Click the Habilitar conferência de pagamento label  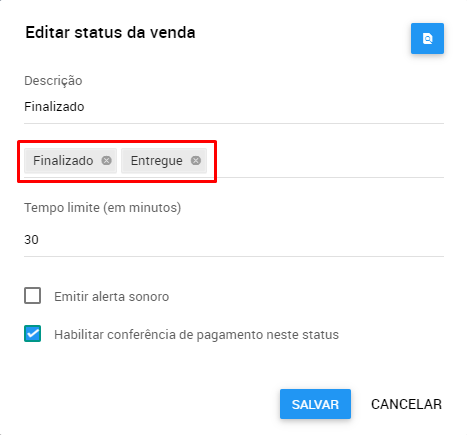(196, 335)
